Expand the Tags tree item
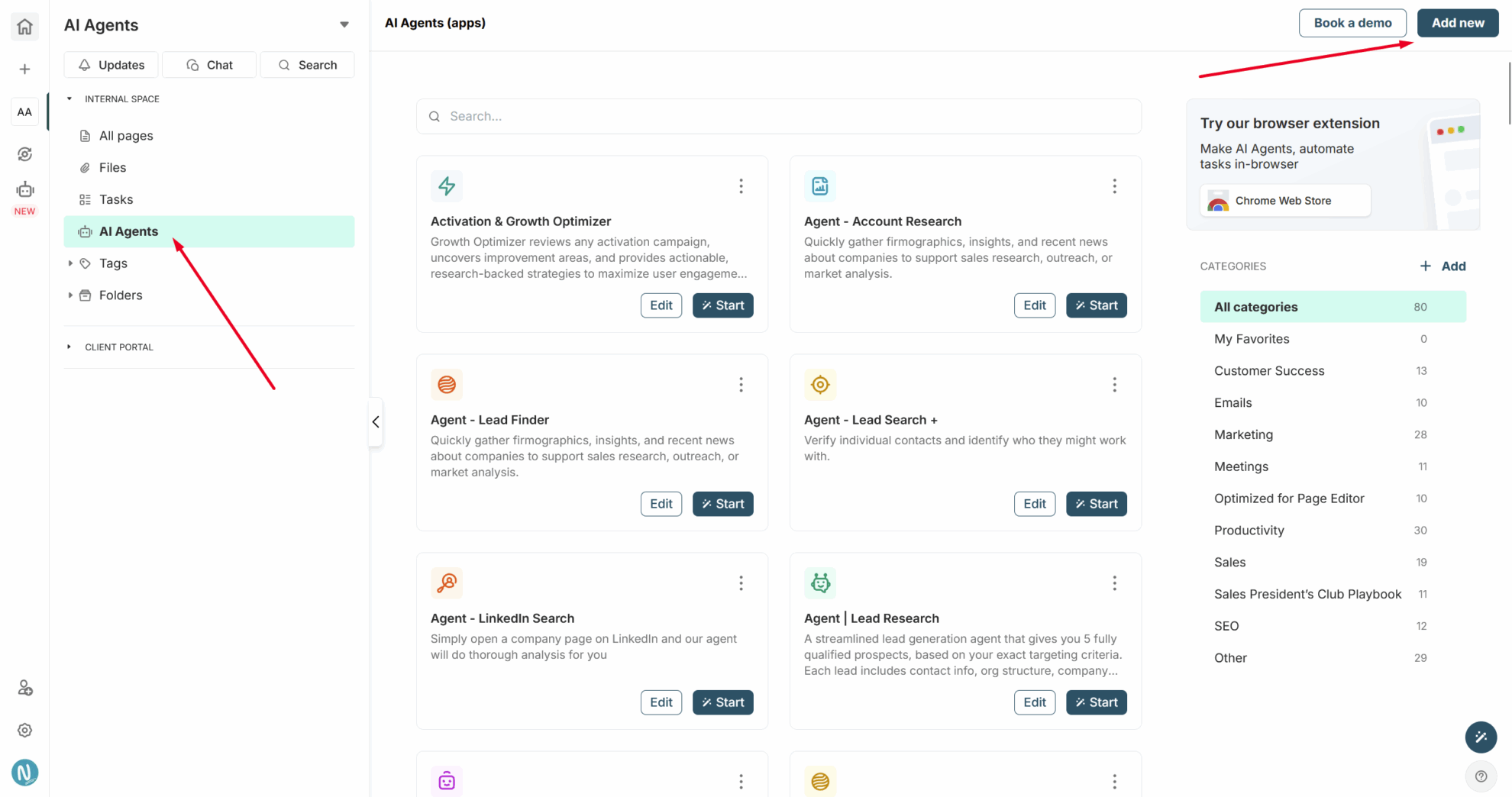The image size is (1512, 797). [x=70, y=263]
